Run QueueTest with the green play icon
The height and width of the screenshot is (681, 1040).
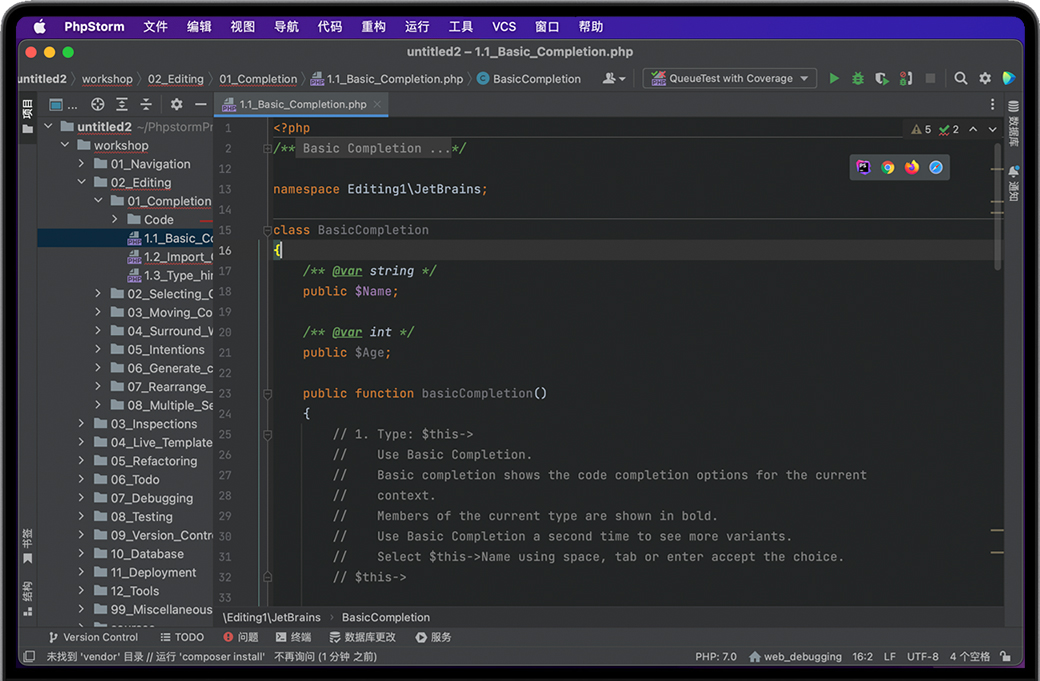click(834, 78)
